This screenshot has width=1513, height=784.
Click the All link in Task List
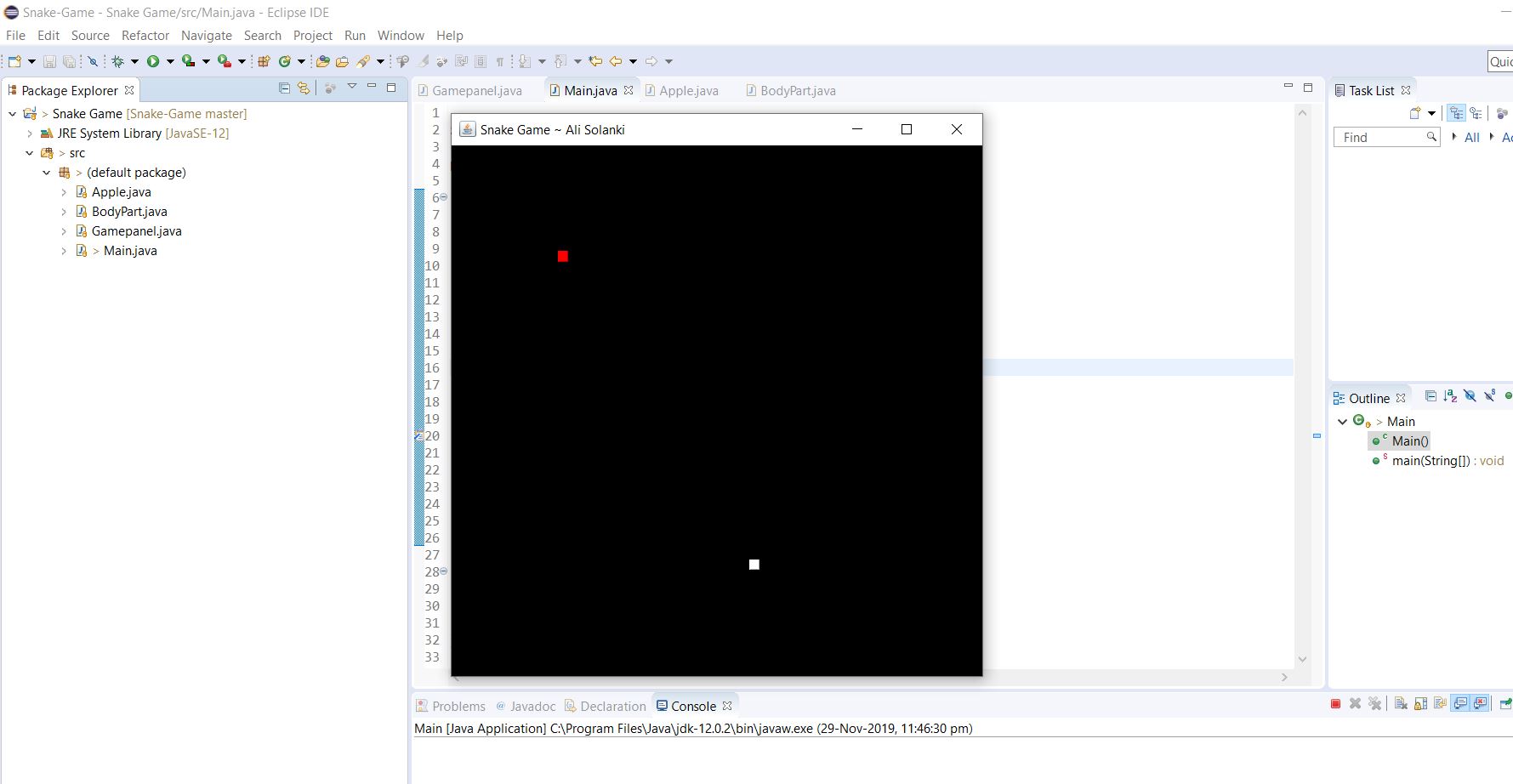point(1471,138)
